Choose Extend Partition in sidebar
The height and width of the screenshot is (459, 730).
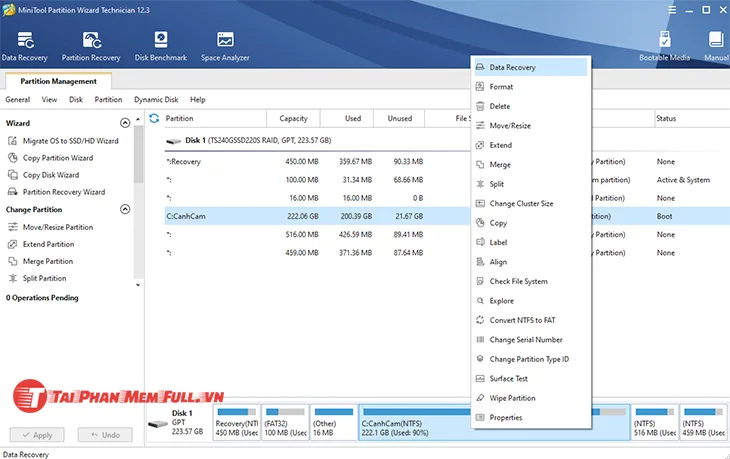coord(41,244)
